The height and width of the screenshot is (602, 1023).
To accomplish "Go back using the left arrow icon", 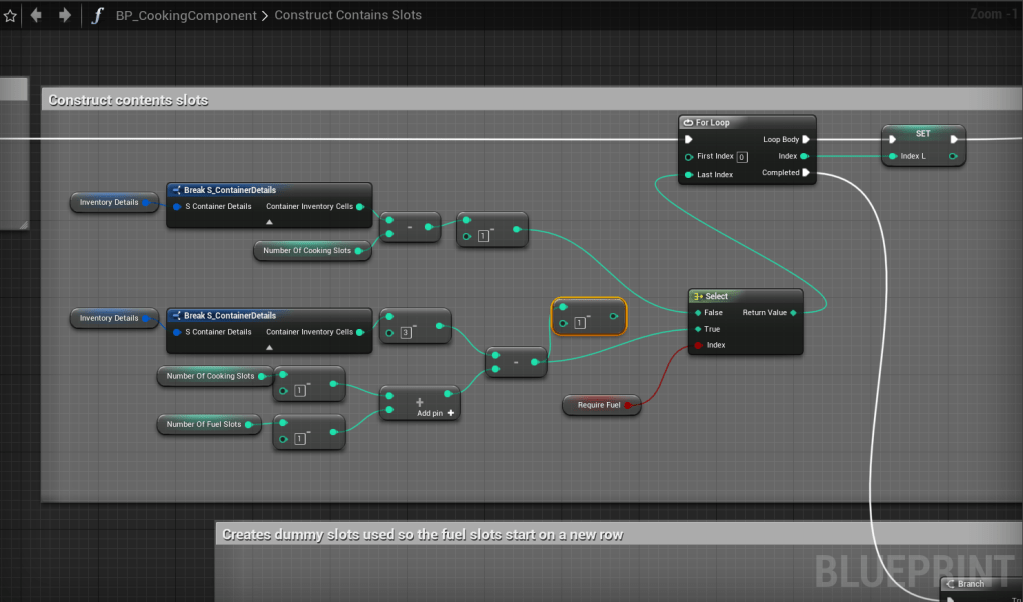I will (x=37, y=15).
